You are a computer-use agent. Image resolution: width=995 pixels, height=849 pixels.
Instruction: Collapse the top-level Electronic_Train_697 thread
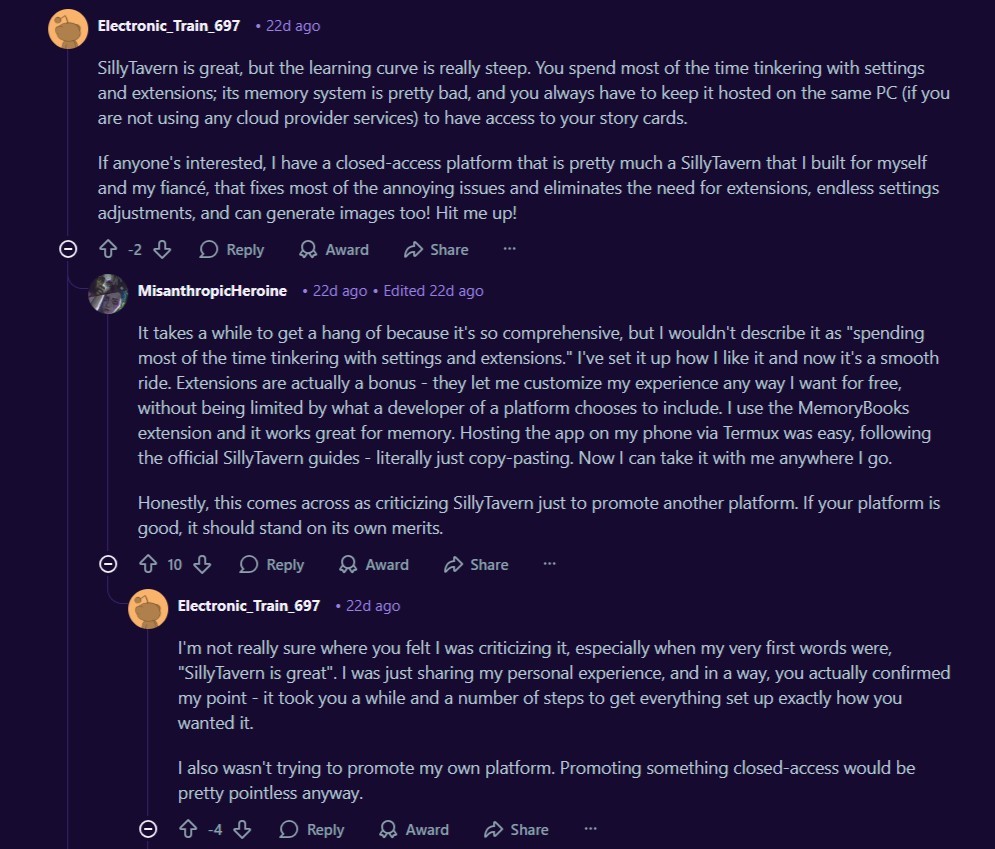pos(68,249)
